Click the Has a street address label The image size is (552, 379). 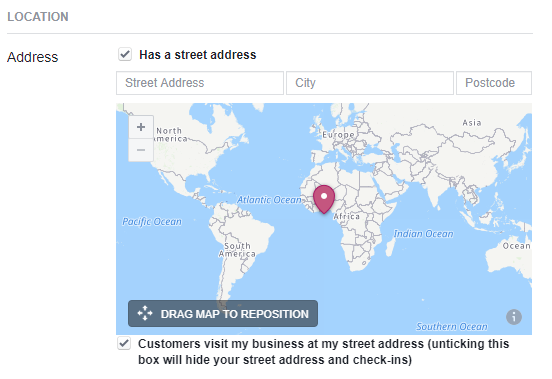pyautogui.click(x=197, y=55)
